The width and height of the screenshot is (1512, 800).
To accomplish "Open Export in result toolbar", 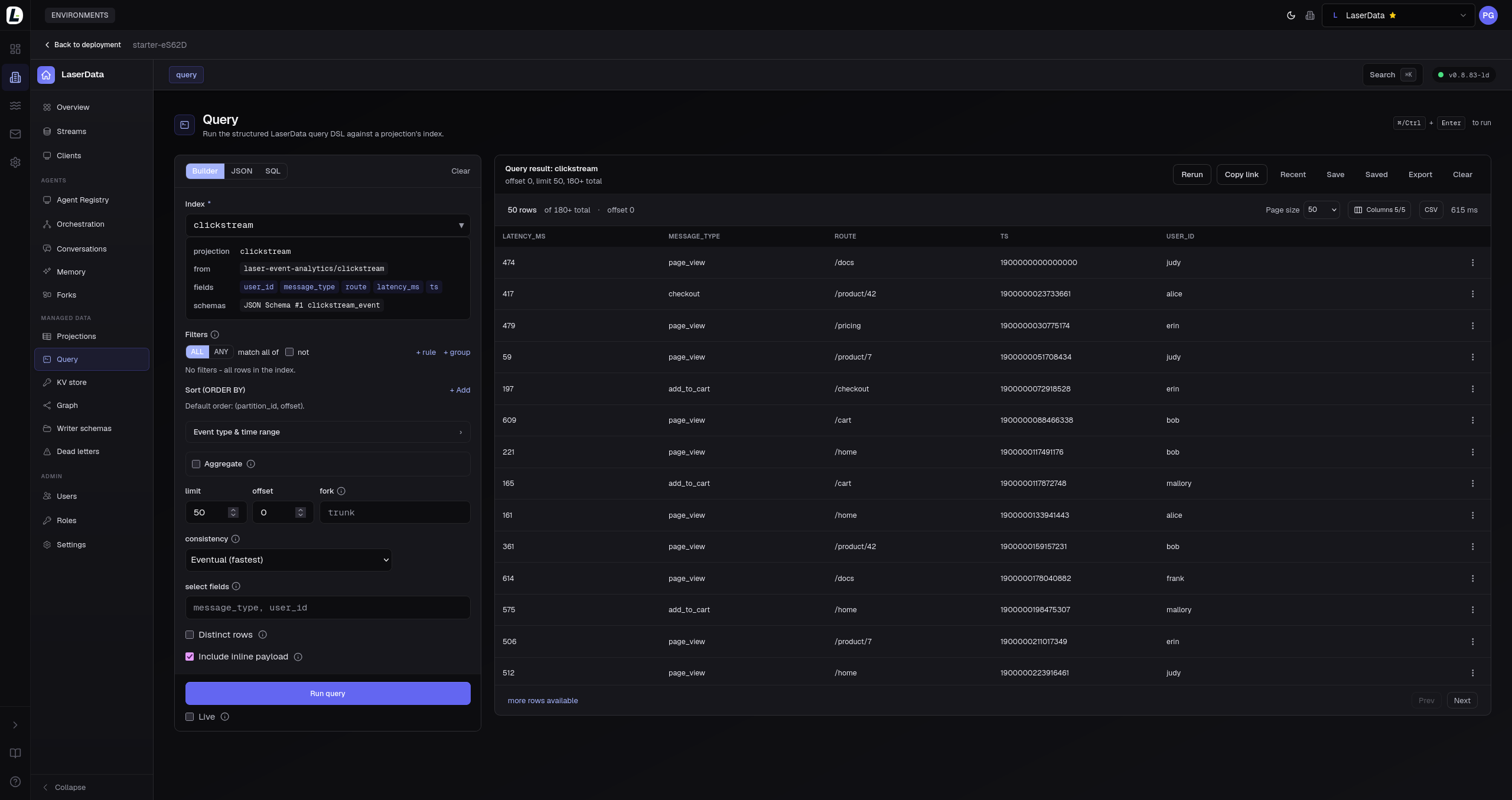I will (x=1420, y=175).
